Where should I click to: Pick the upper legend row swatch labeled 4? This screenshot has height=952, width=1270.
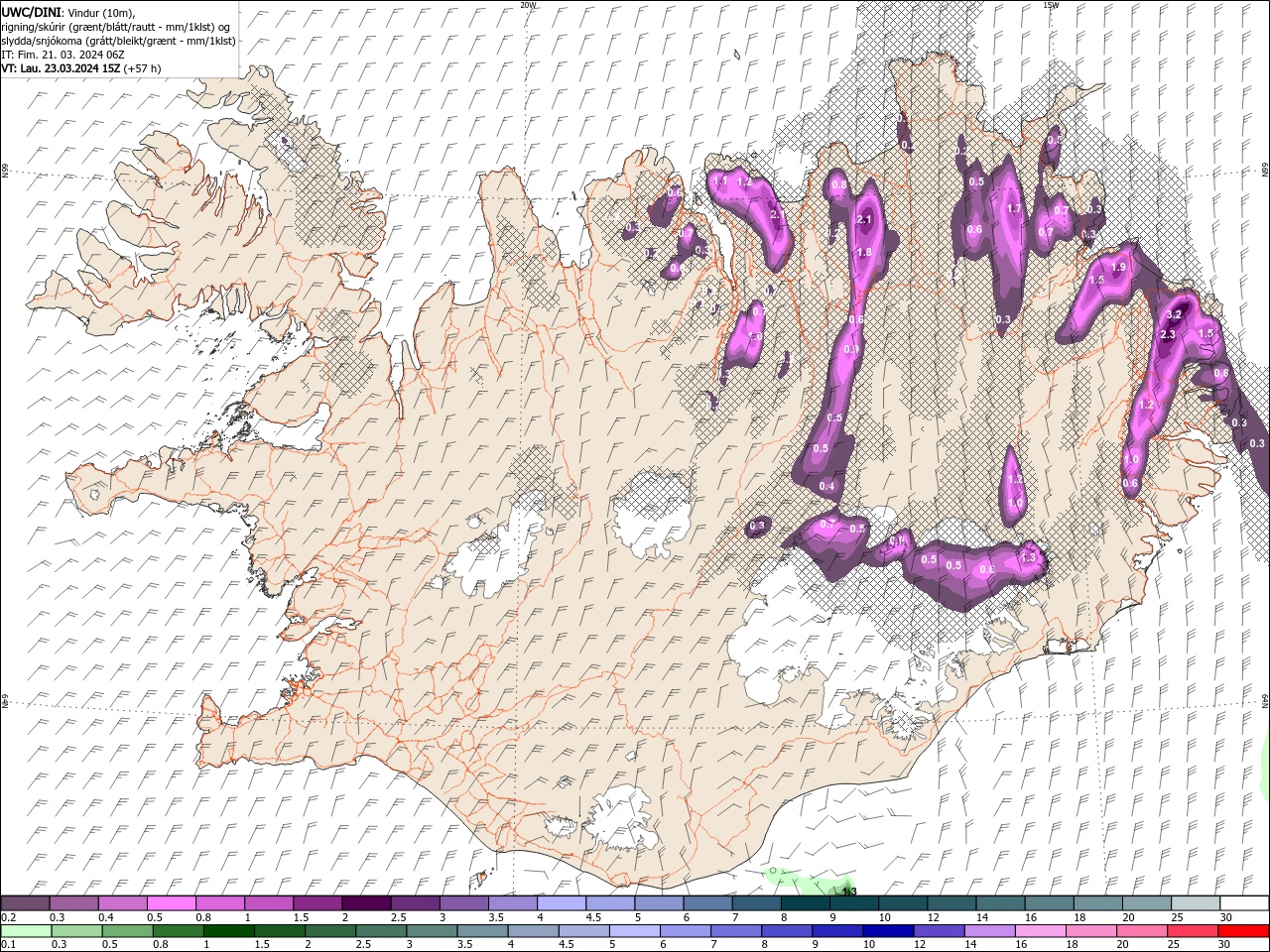pos(562,903)
